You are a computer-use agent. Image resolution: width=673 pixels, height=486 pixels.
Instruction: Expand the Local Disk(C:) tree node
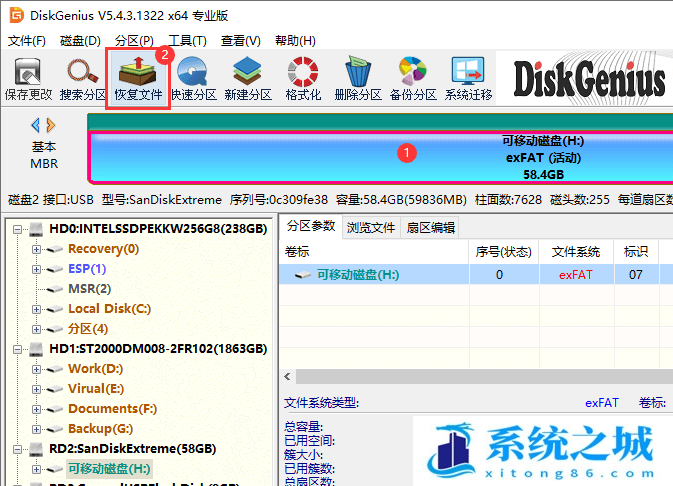point(36,309)
